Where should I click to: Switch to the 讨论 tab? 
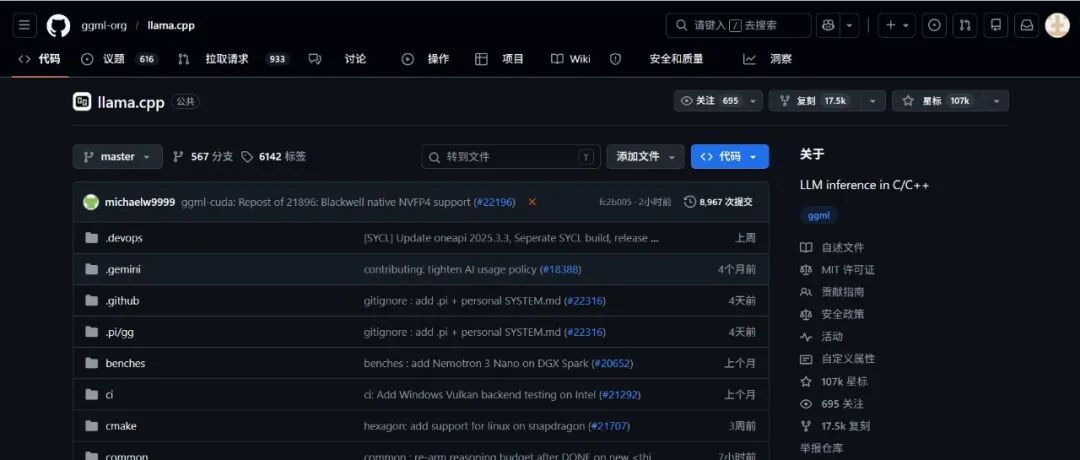click(338, 59)
